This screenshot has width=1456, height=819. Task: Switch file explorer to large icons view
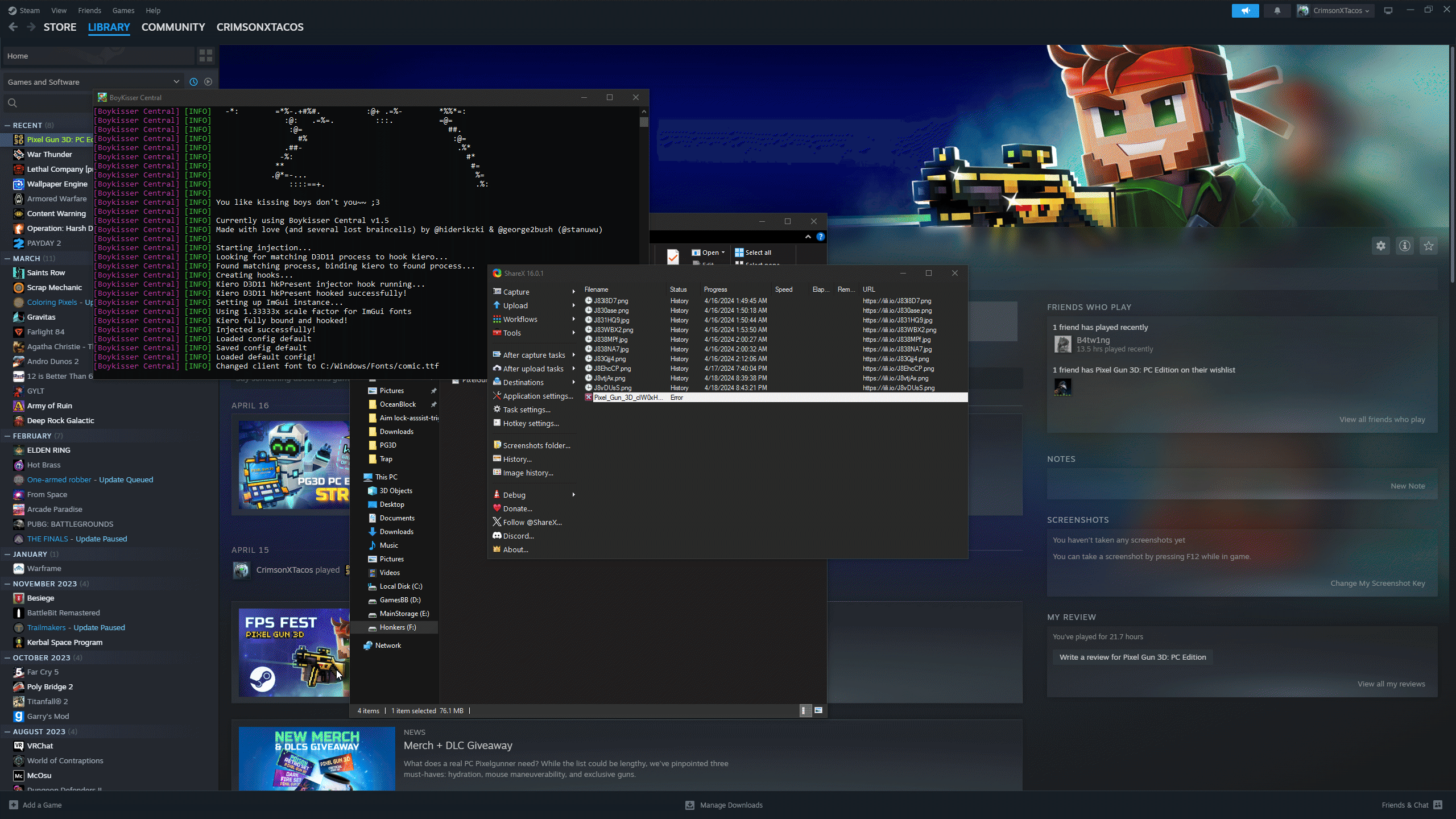(x=818, y=710)
